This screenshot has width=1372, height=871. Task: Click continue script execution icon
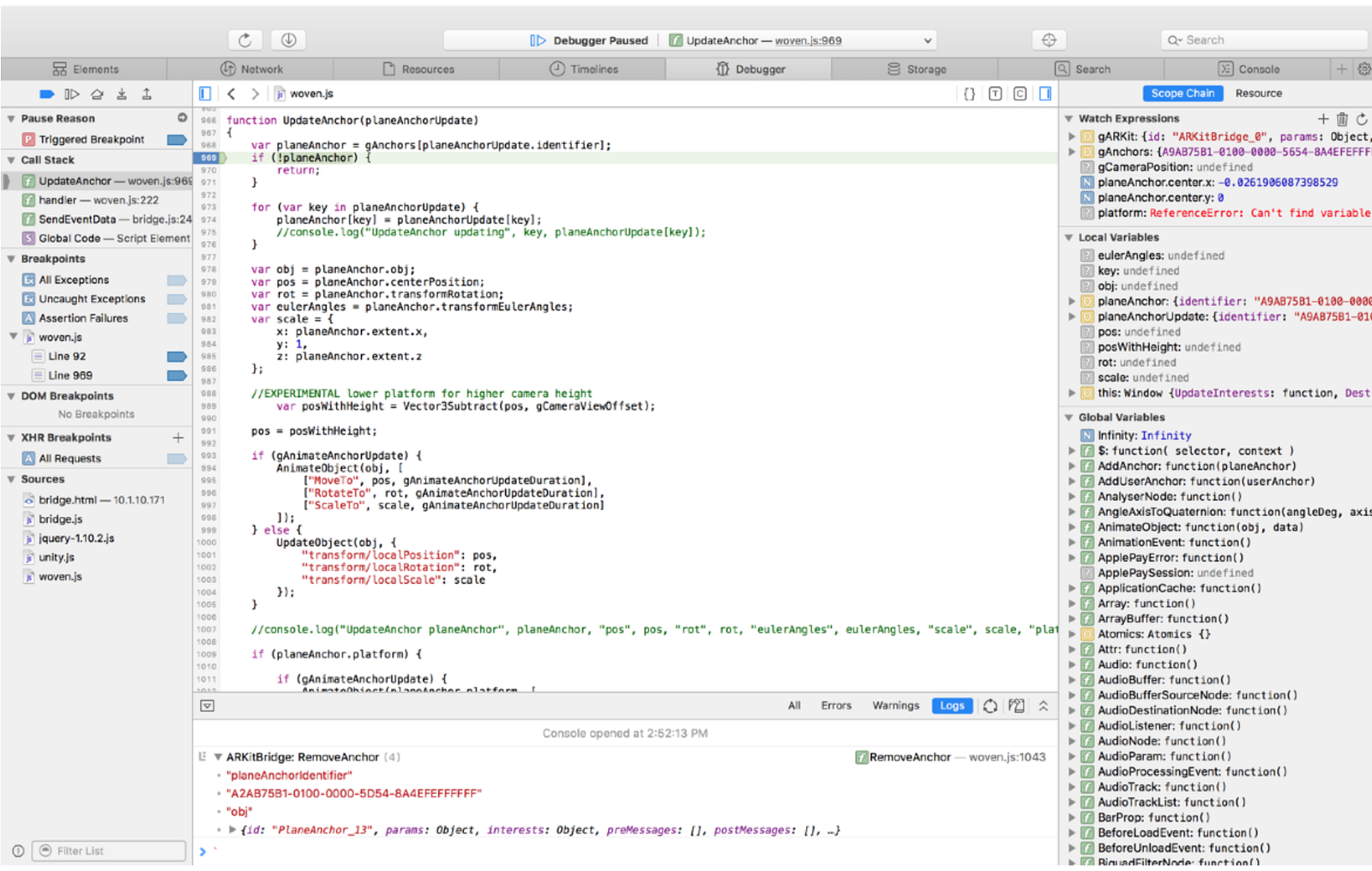72,94
